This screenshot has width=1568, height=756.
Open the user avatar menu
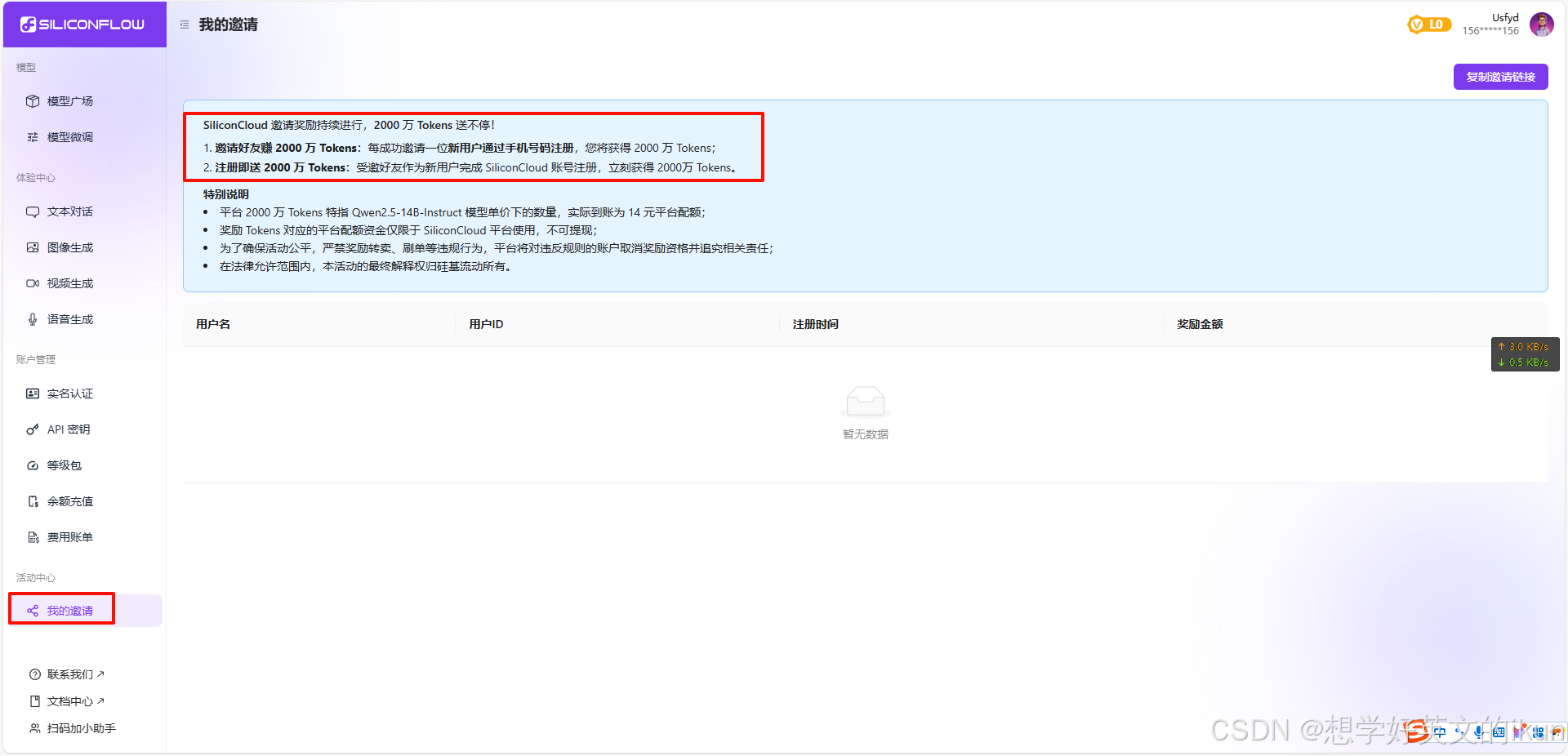tap(1541, 24)
